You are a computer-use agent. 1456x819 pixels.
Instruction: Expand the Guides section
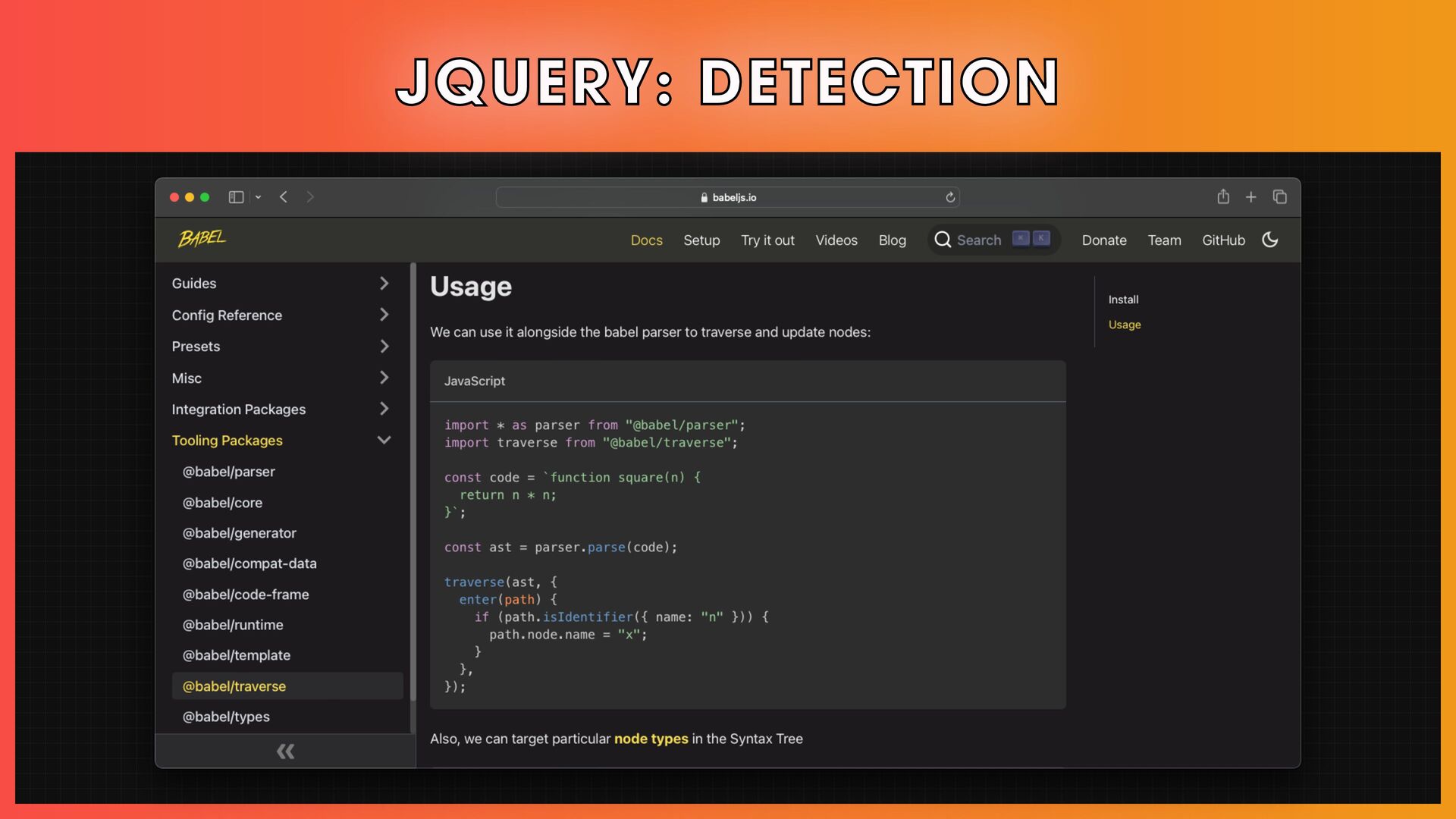pos(384,283)
